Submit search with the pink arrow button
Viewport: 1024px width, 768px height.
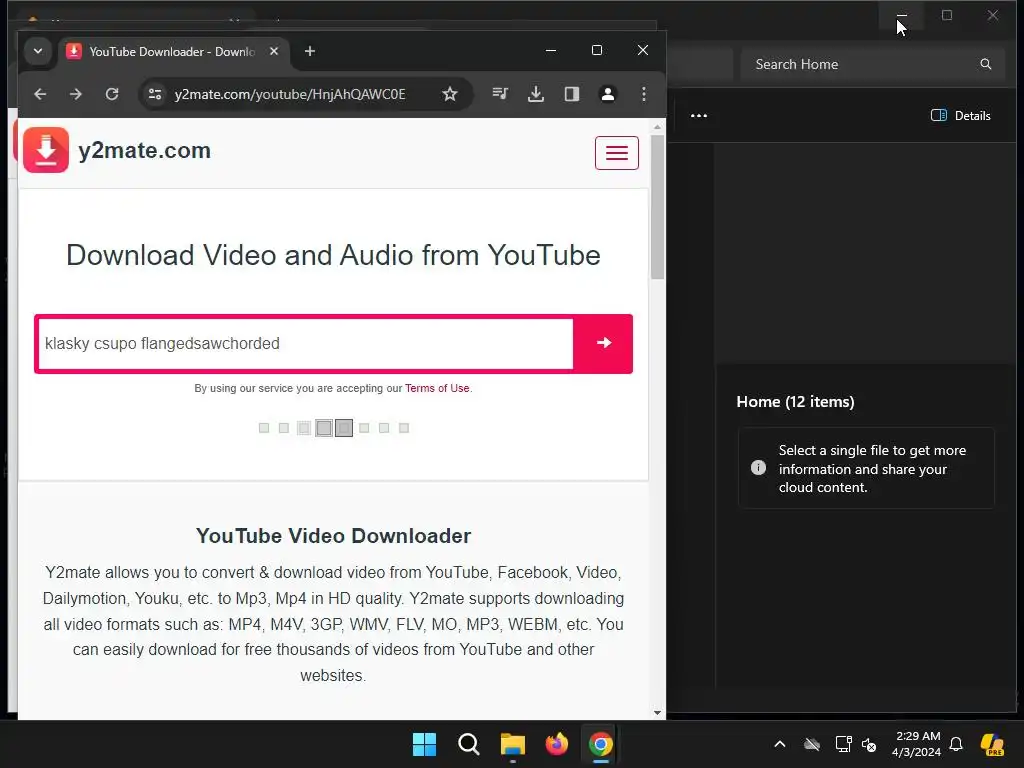tap(603, 344)
